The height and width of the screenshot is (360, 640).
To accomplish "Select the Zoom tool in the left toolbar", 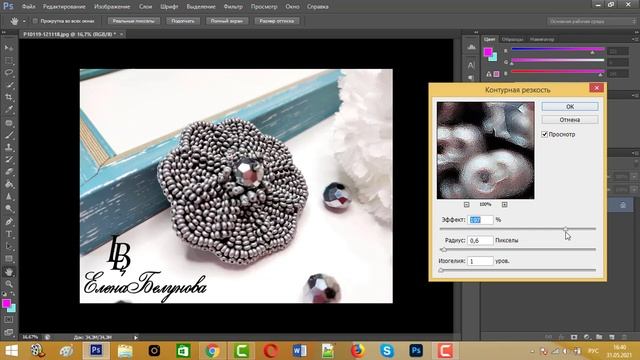I will pos(9,284).
